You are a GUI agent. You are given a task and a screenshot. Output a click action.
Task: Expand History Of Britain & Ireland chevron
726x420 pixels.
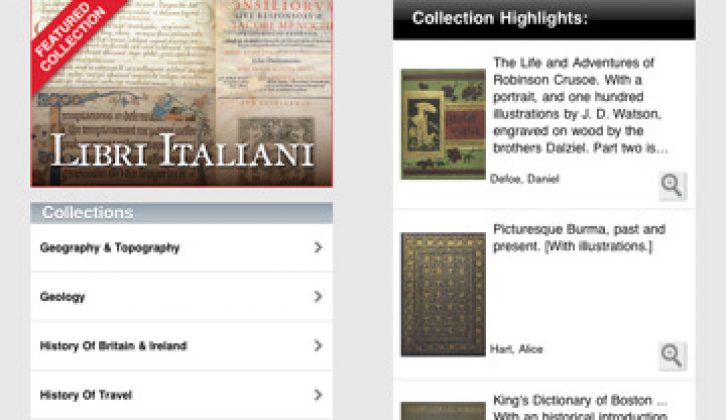tap(318, 345)
